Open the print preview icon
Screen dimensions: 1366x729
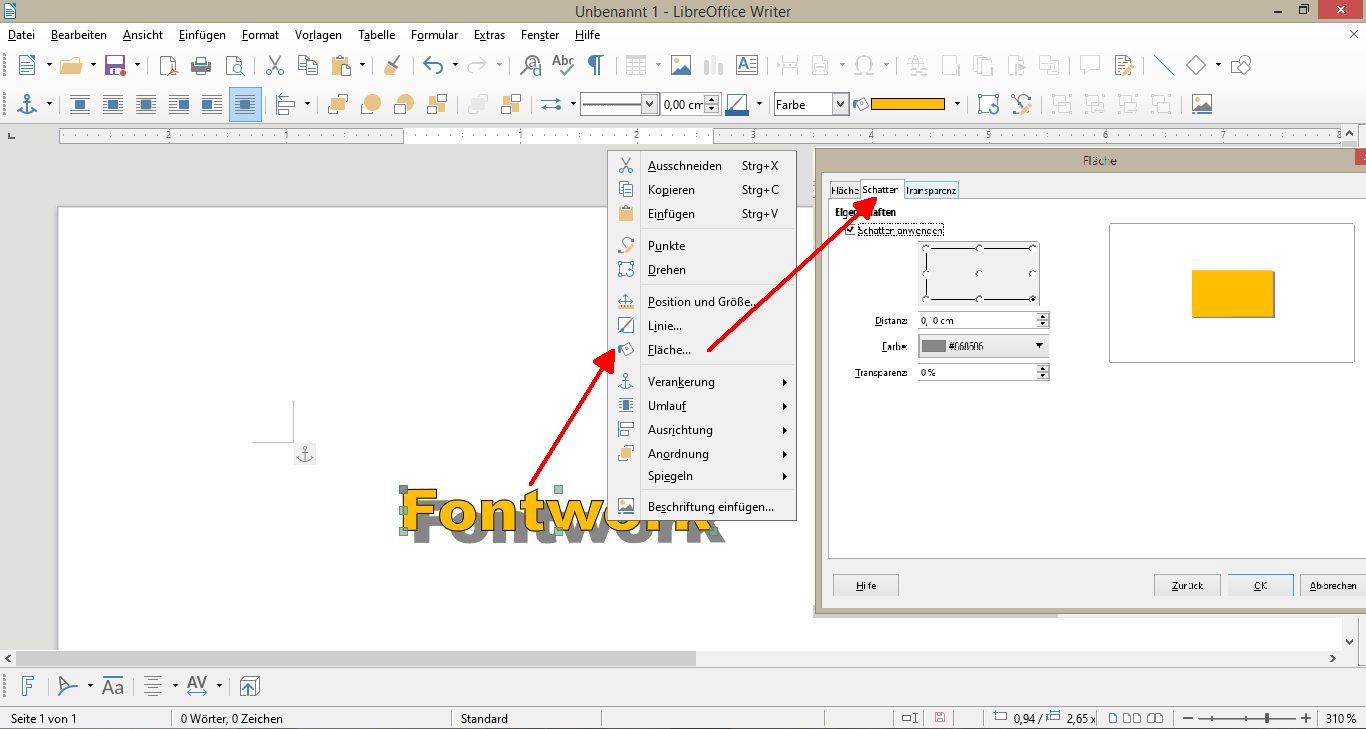[235, 66]
